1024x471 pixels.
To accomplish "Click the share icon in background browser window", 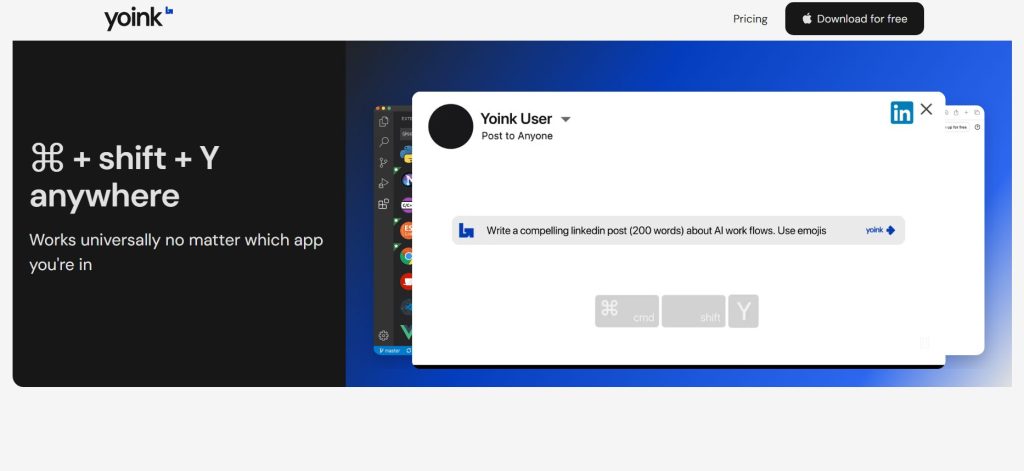I will [956, 112].
